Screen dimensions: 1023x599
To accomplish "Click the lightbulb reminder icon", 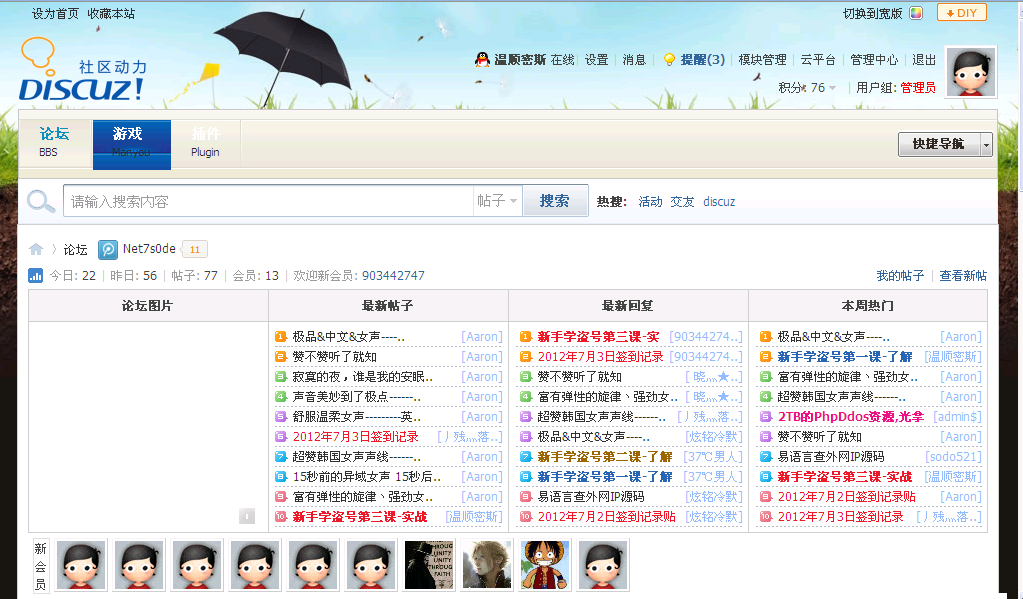I will click(669, 60).
